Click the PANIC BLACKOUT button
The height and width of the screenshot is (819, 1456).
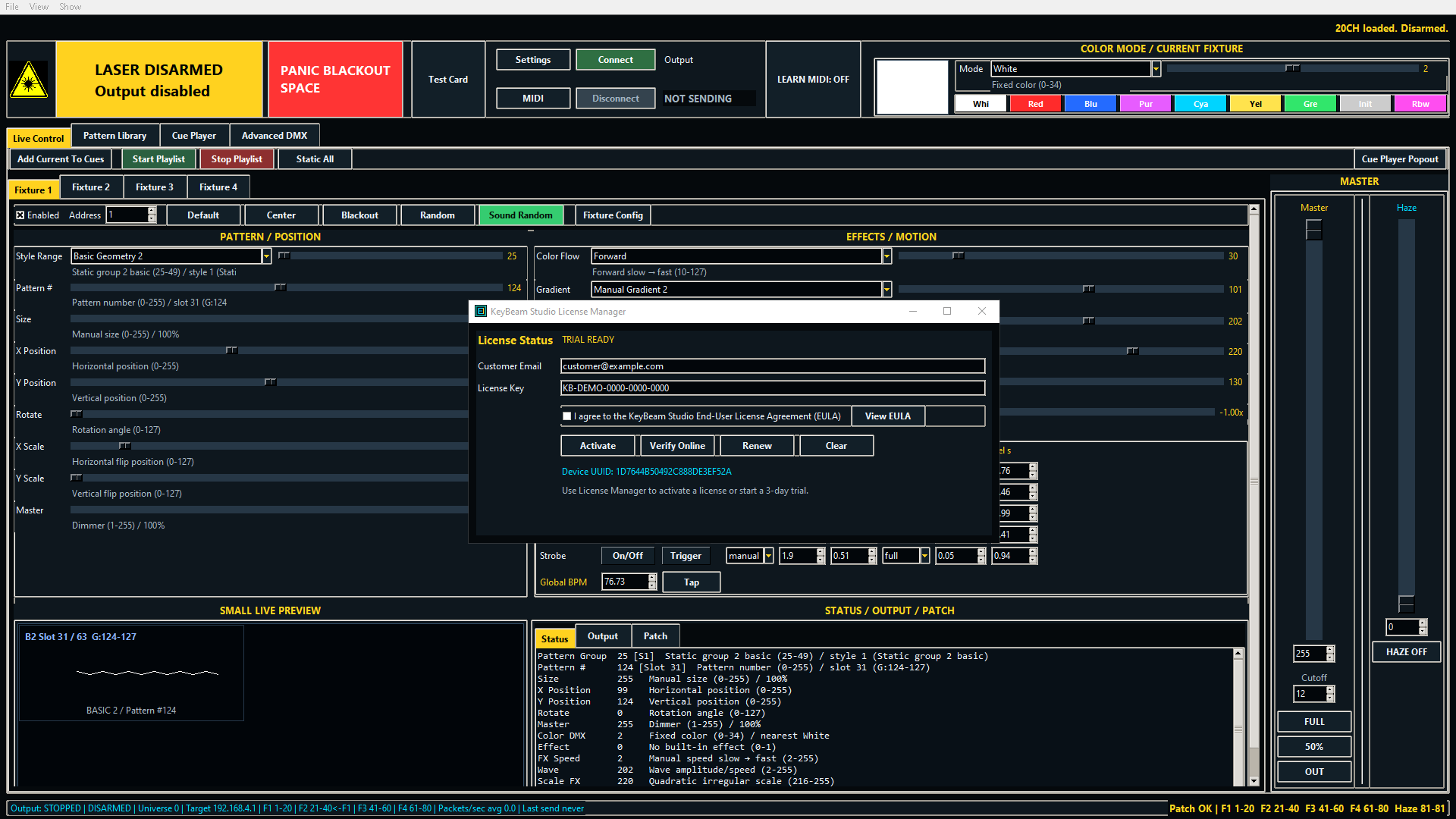(x=335, y=80)
